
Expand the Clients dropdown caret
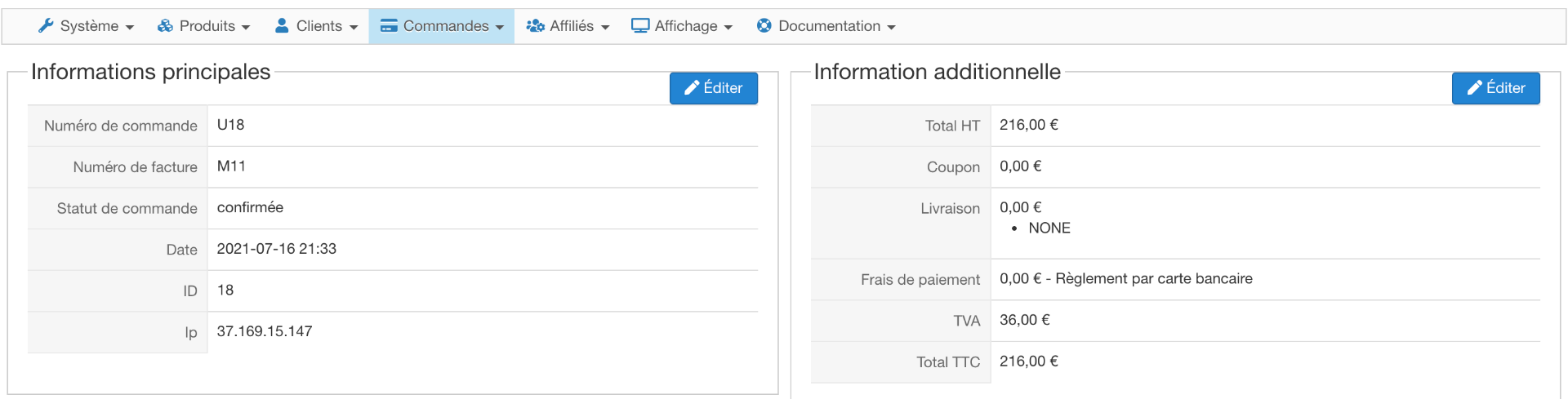[354, 28]
